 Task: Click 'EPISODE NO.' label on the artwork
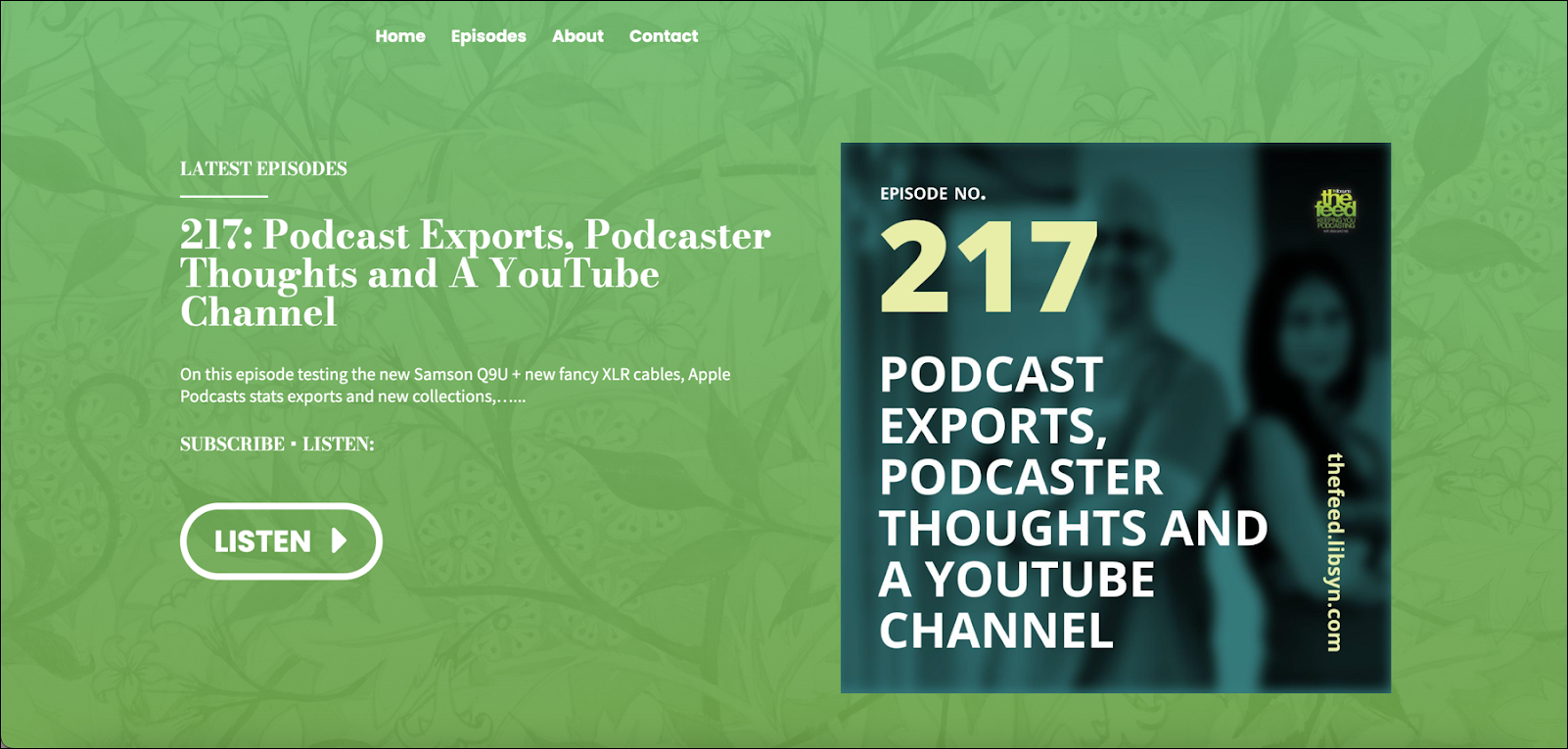933,194
